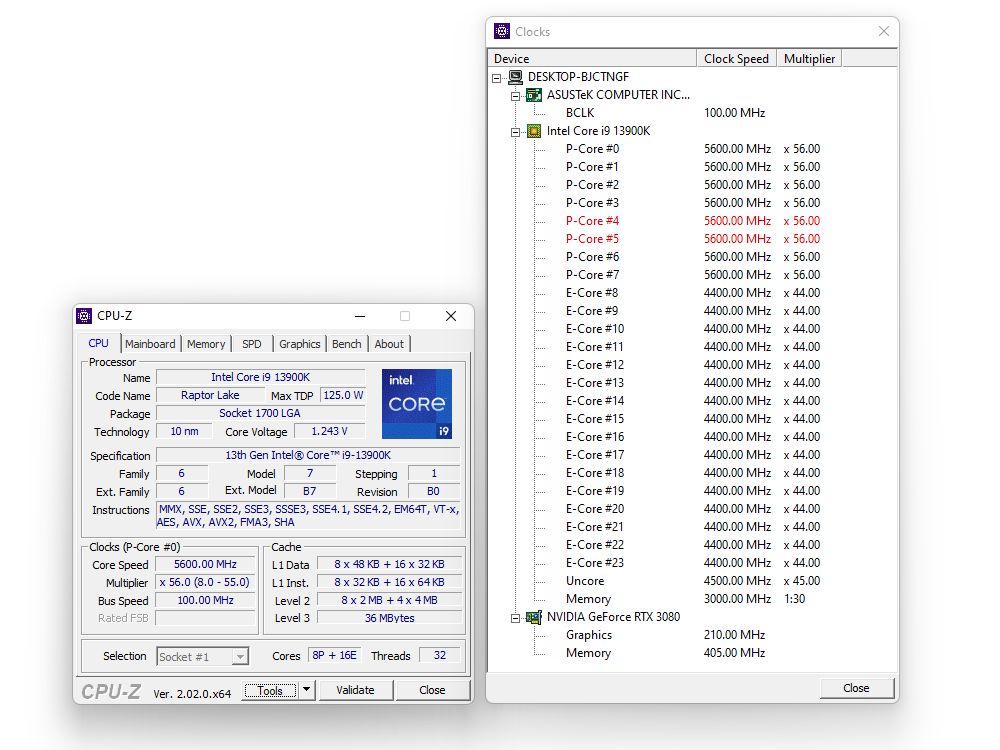
Task: Click the Core Speed 5600.00 MHz value
Action: (x=205, y=564)
